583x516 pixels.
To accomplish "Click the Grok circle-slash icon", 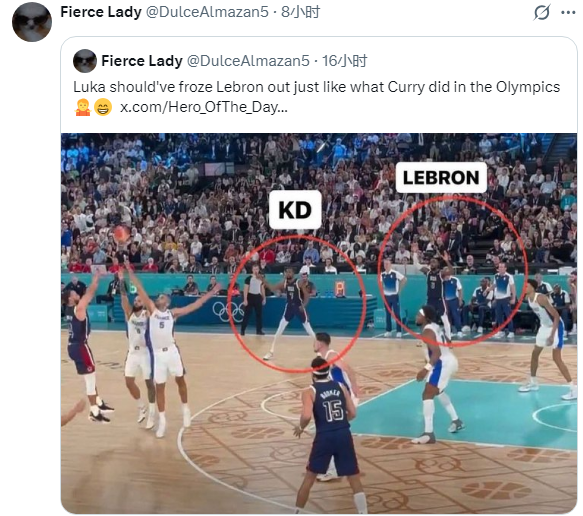I will [x=541, y=13].
